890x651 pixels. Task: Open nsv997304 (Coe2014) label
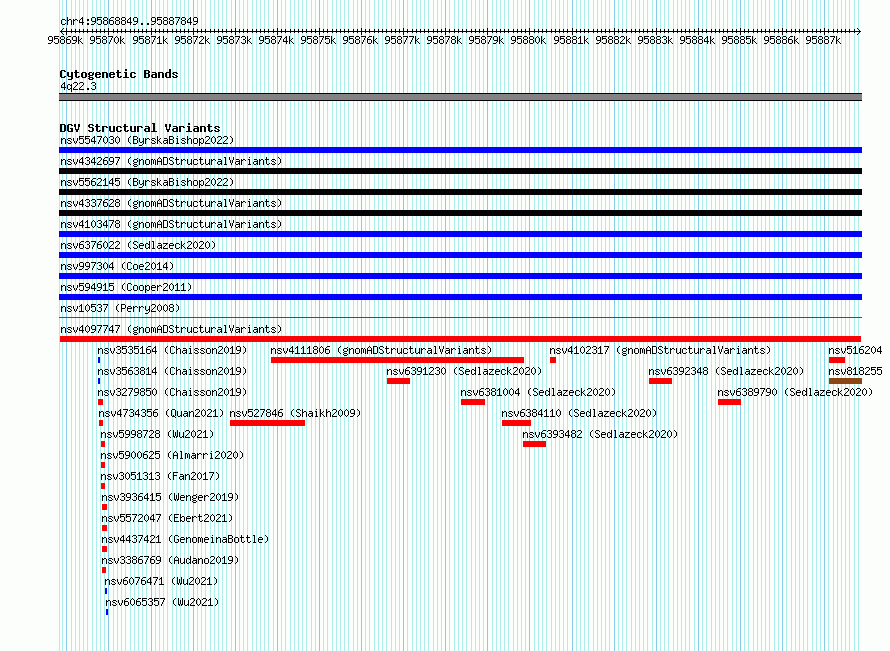pyautogui.click(x=117, y=266)
